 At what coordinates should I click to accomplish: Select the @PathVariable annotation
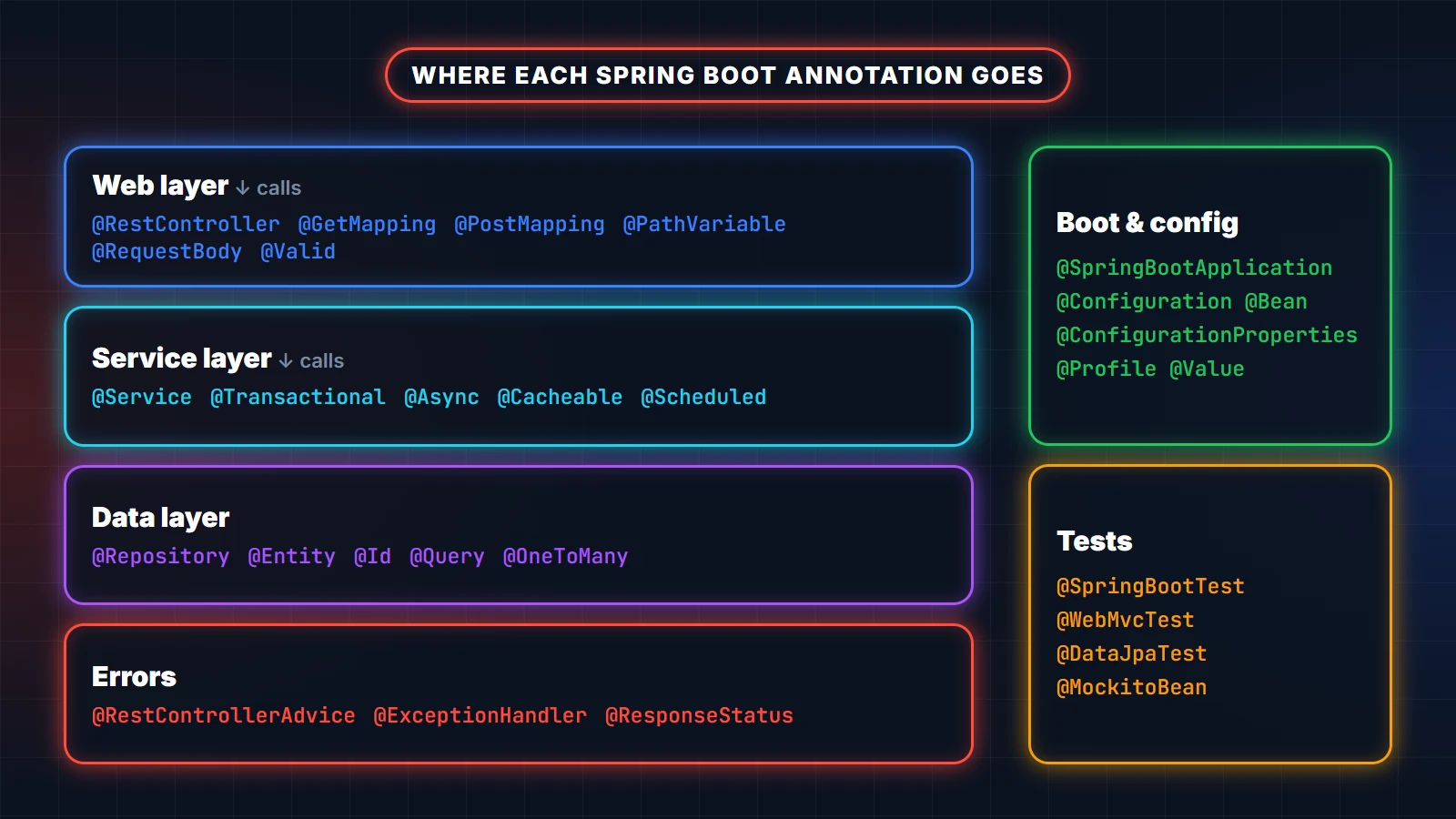[x=703, y=224]
